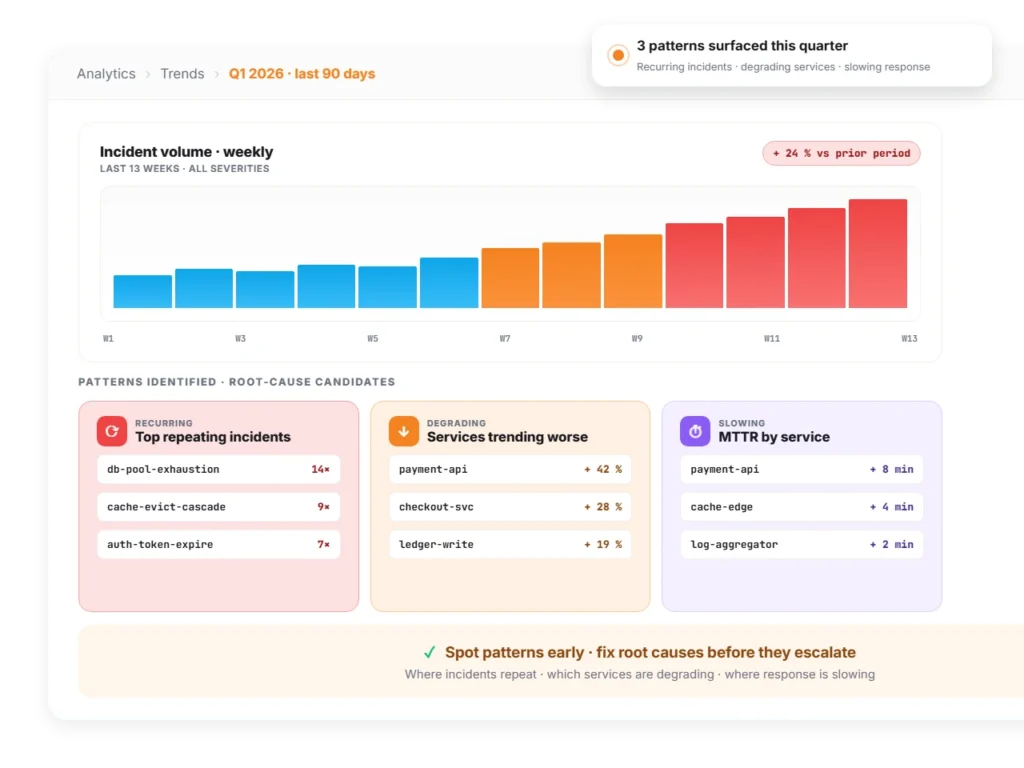Viewport: 1024px width, 768px height.
Task: Select the W7 orange bar
Action: coord(510,278)
